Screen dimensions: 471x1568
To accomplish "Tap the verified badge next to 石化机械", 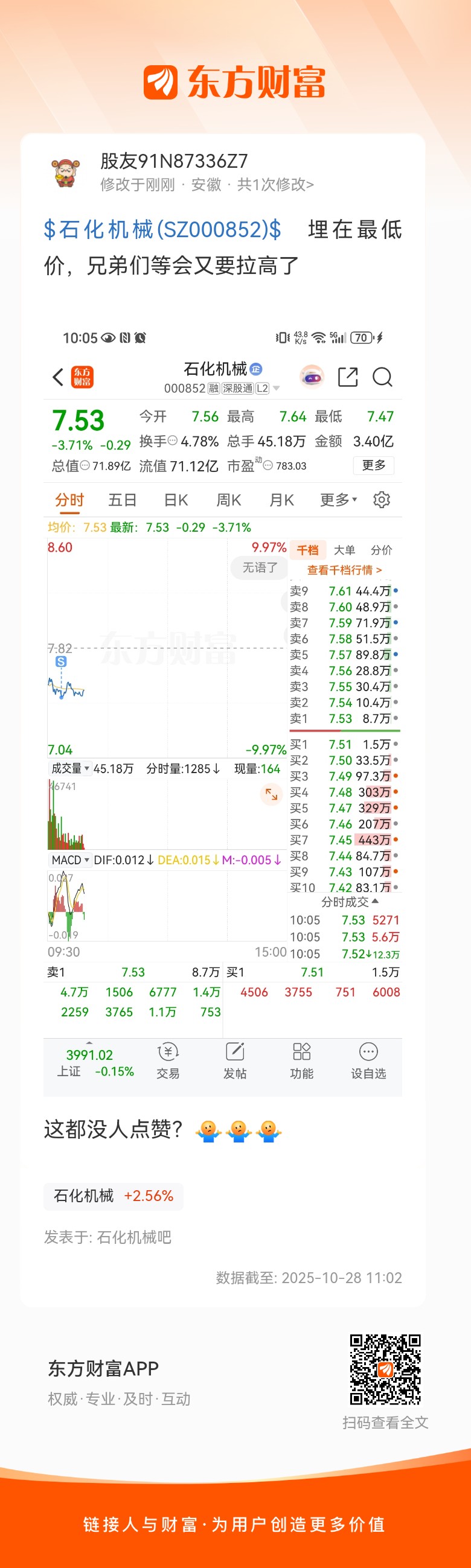I will pyautogui.click(x=256, y=369).
